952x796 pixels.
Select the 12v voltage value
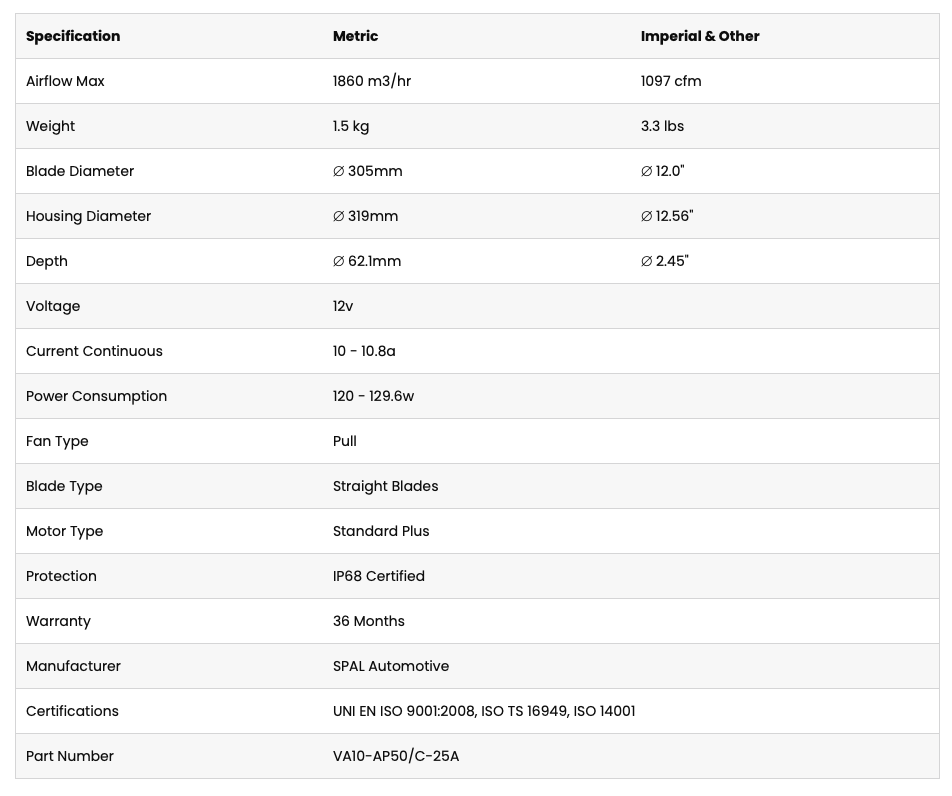pyautogui.click(x=343, y=306)
